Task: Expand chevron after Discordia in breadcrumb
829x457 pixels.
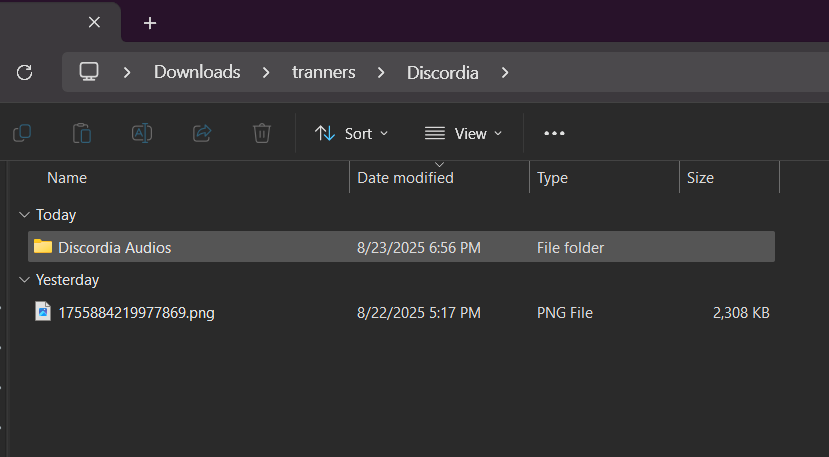Action: [x=505, y=72]
